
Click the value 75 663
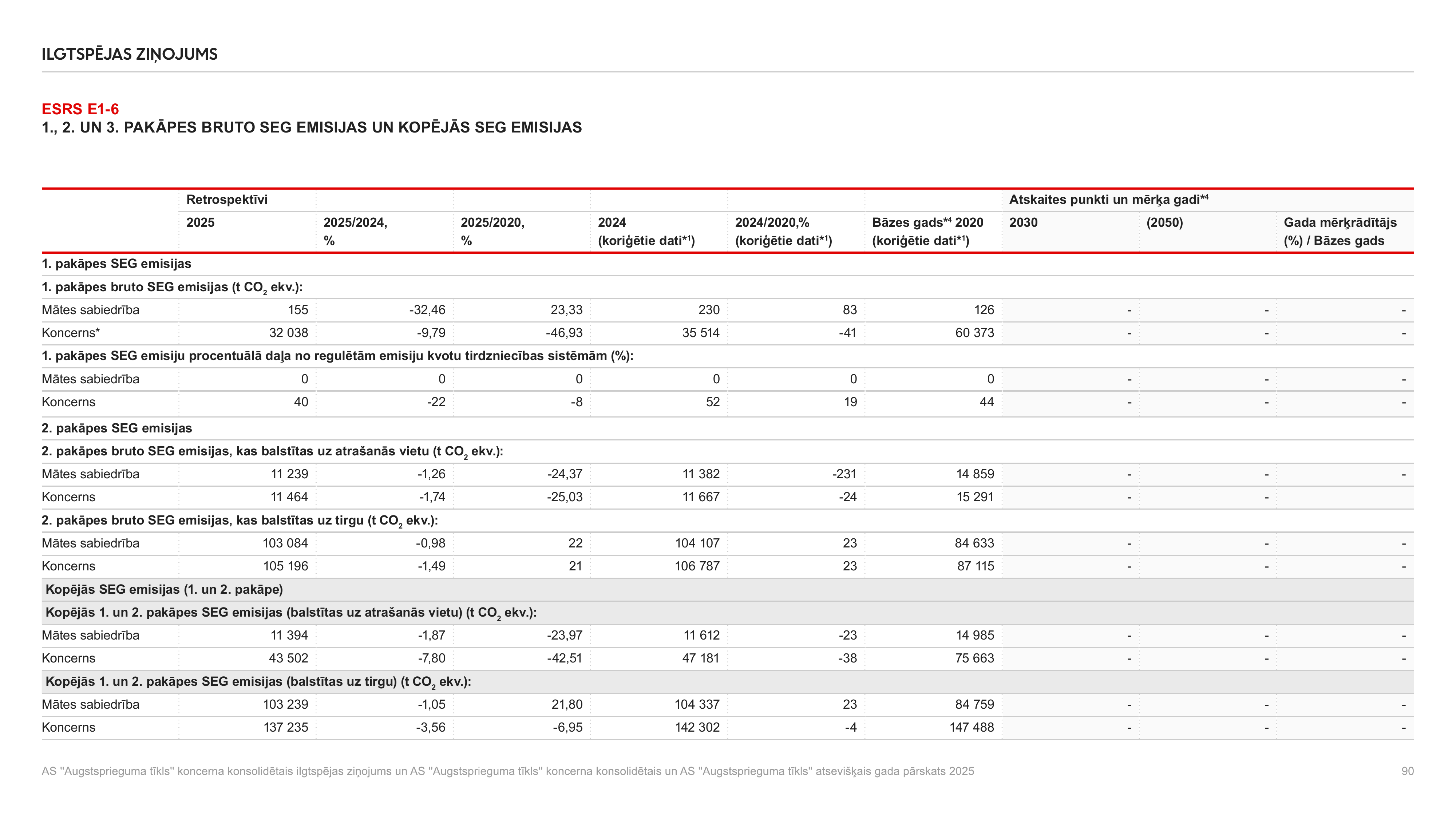tap(974, 658)
